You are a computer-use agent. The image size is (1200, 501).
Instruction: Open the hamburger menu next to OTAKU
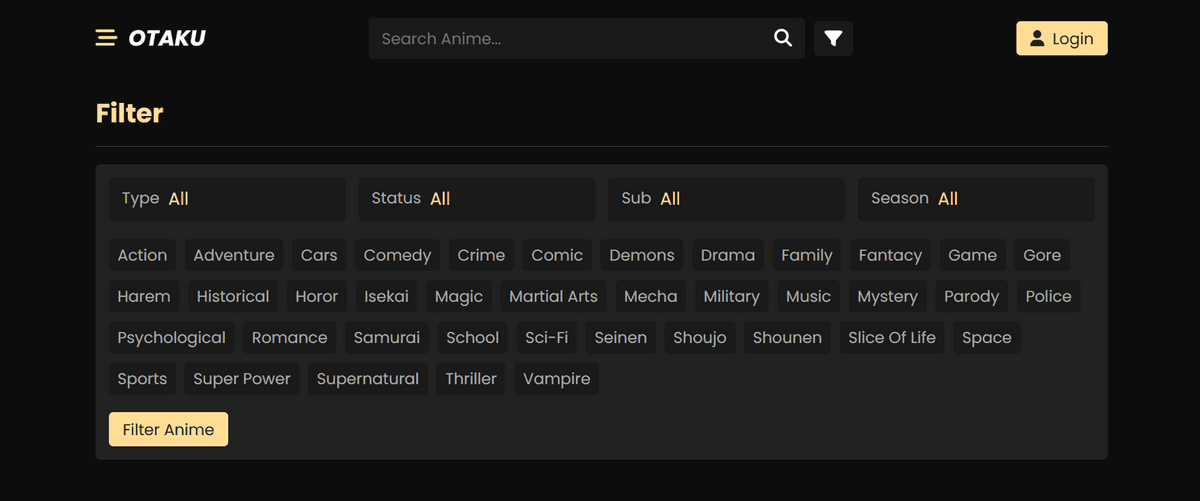(x=106, y=38)
